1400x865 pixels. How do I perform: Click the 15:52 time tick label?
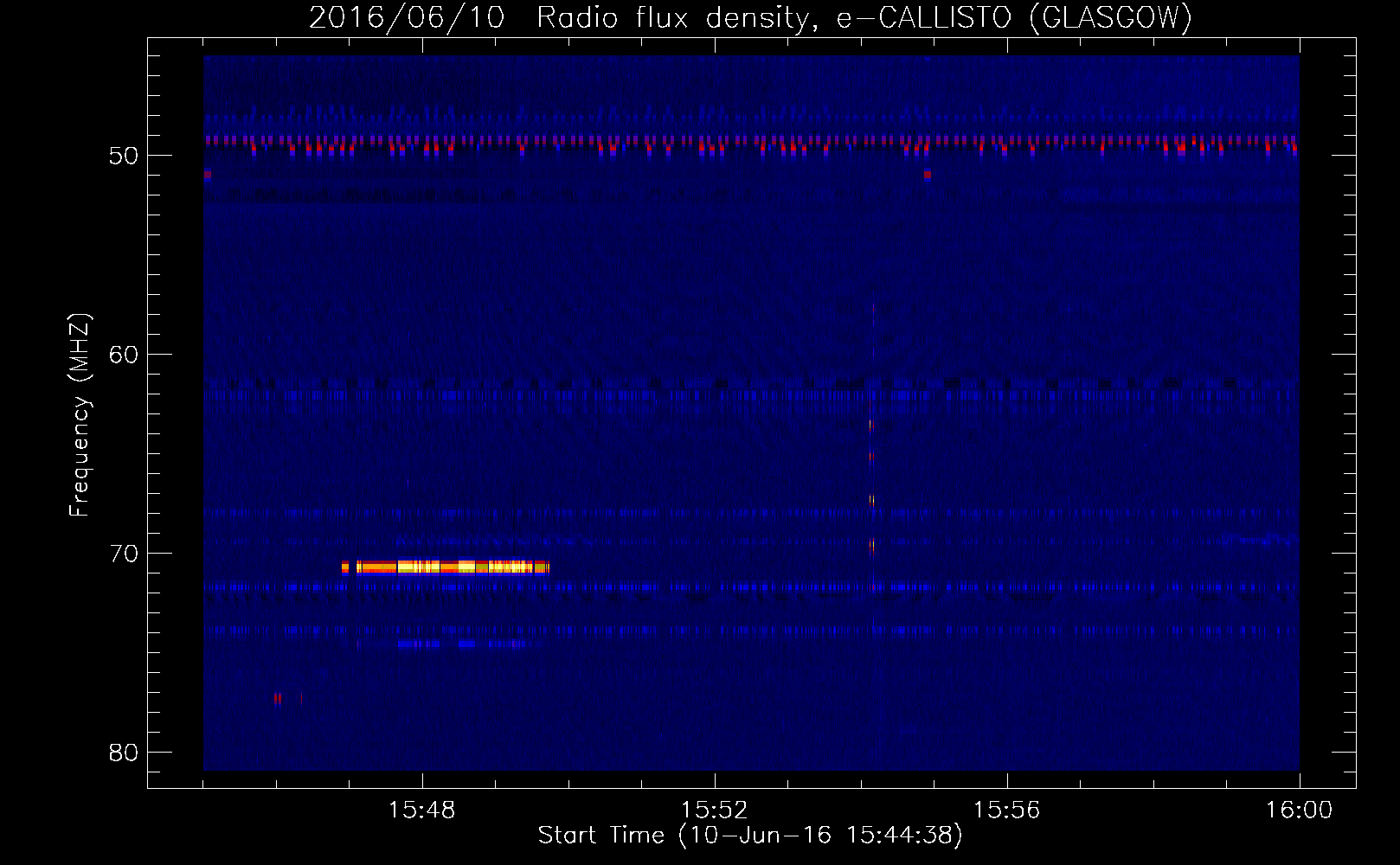(715, 811)
